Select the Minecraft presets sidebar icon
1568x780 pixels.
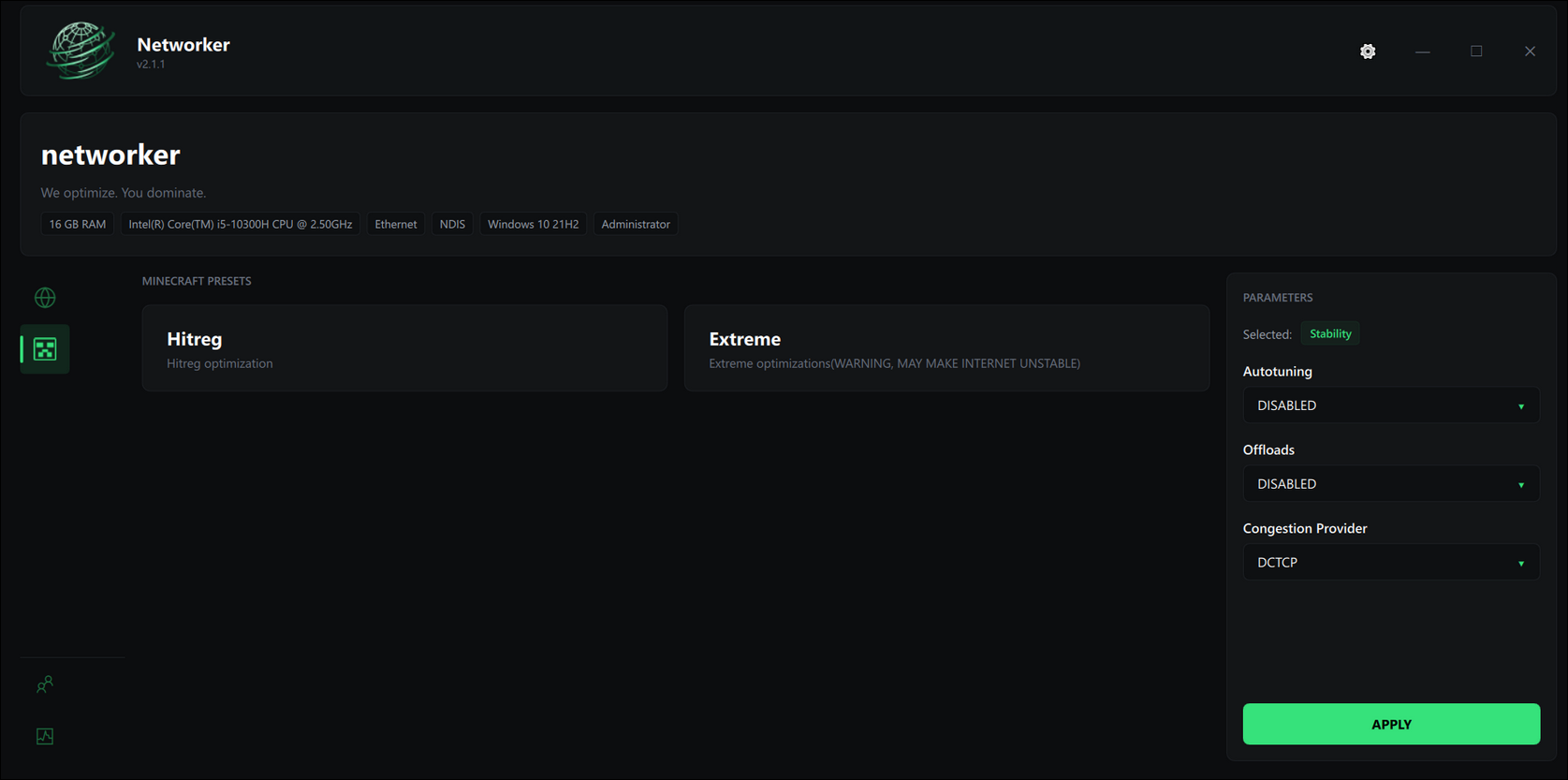[45, 349]
